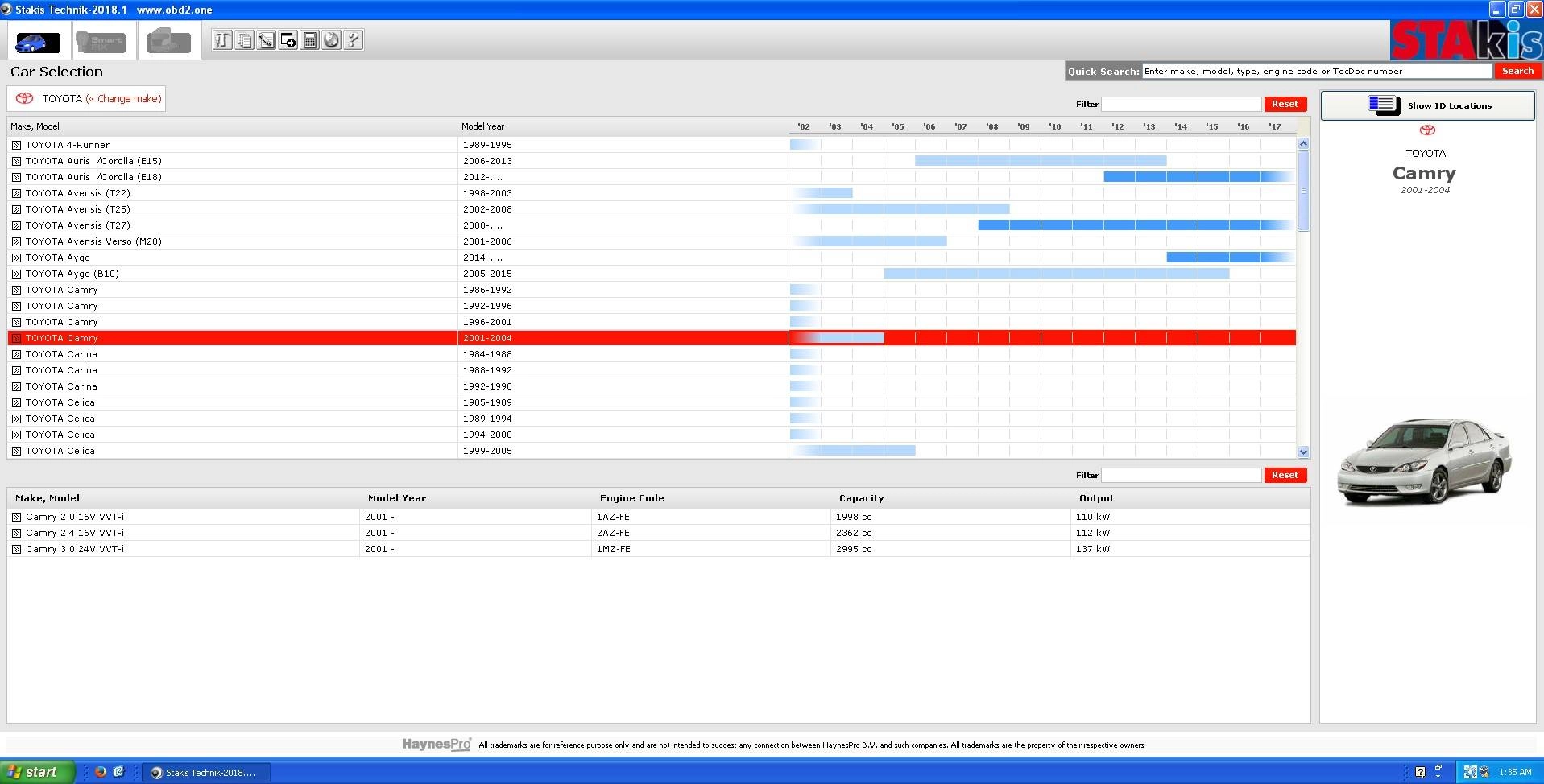Click the Output column header

click(x=1096, y=498)
